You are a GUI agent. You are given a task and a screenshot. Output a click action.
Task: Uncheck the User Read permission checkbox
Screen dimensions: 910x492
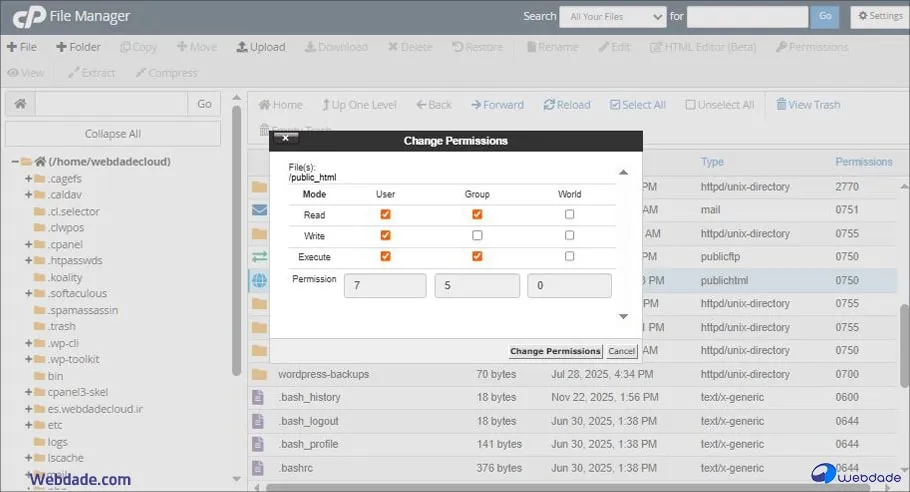click(385, 214)
